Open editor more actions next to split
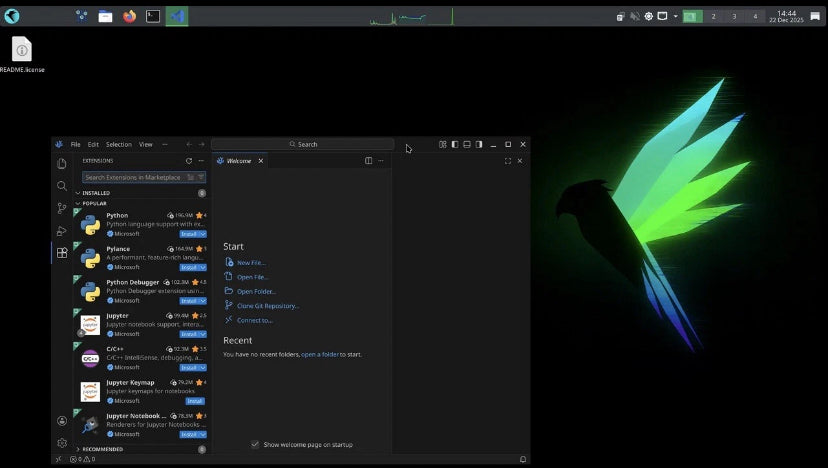 (x=381, y=161)
